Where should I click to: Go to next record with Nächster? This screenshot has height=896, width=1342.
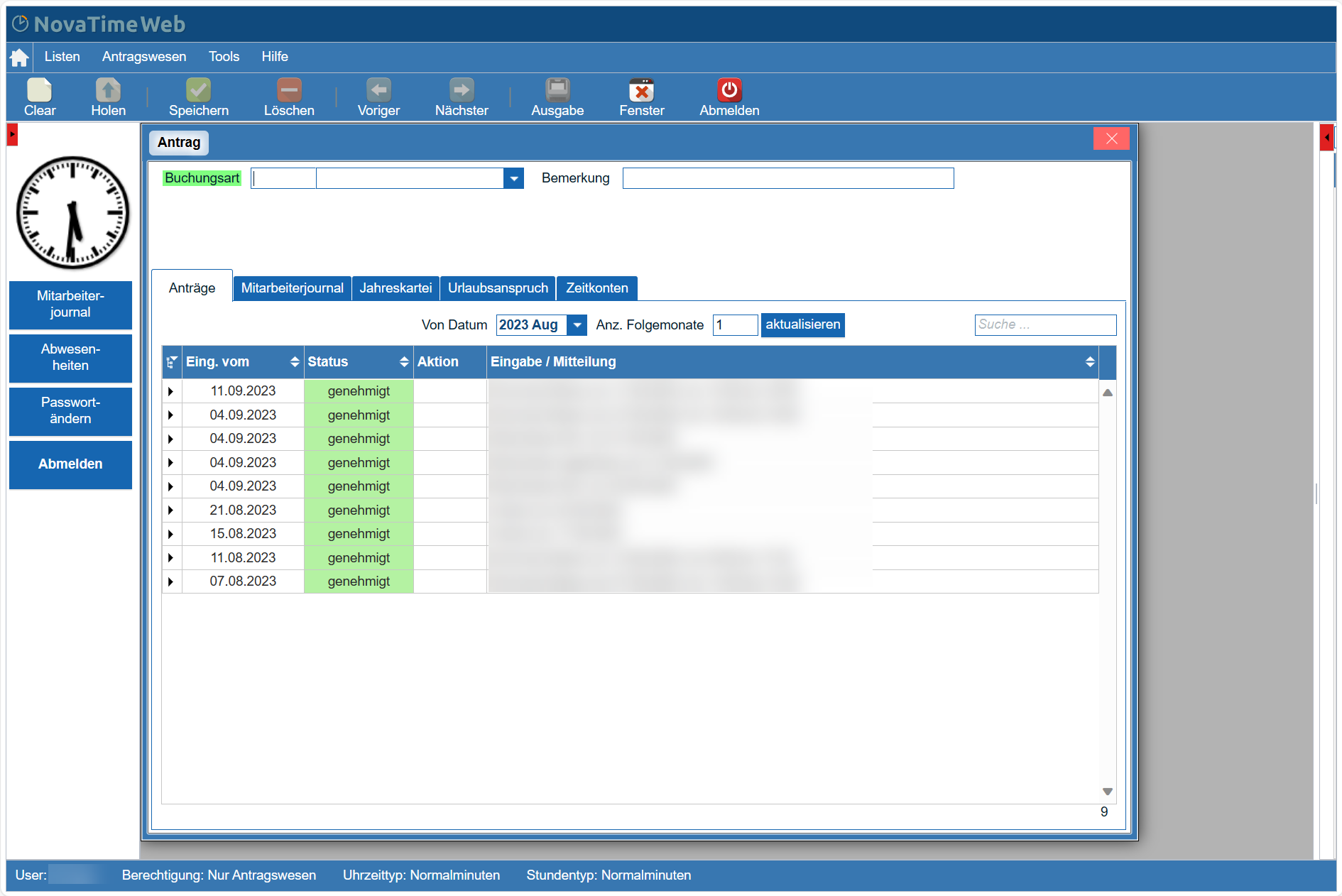point(462,91)
